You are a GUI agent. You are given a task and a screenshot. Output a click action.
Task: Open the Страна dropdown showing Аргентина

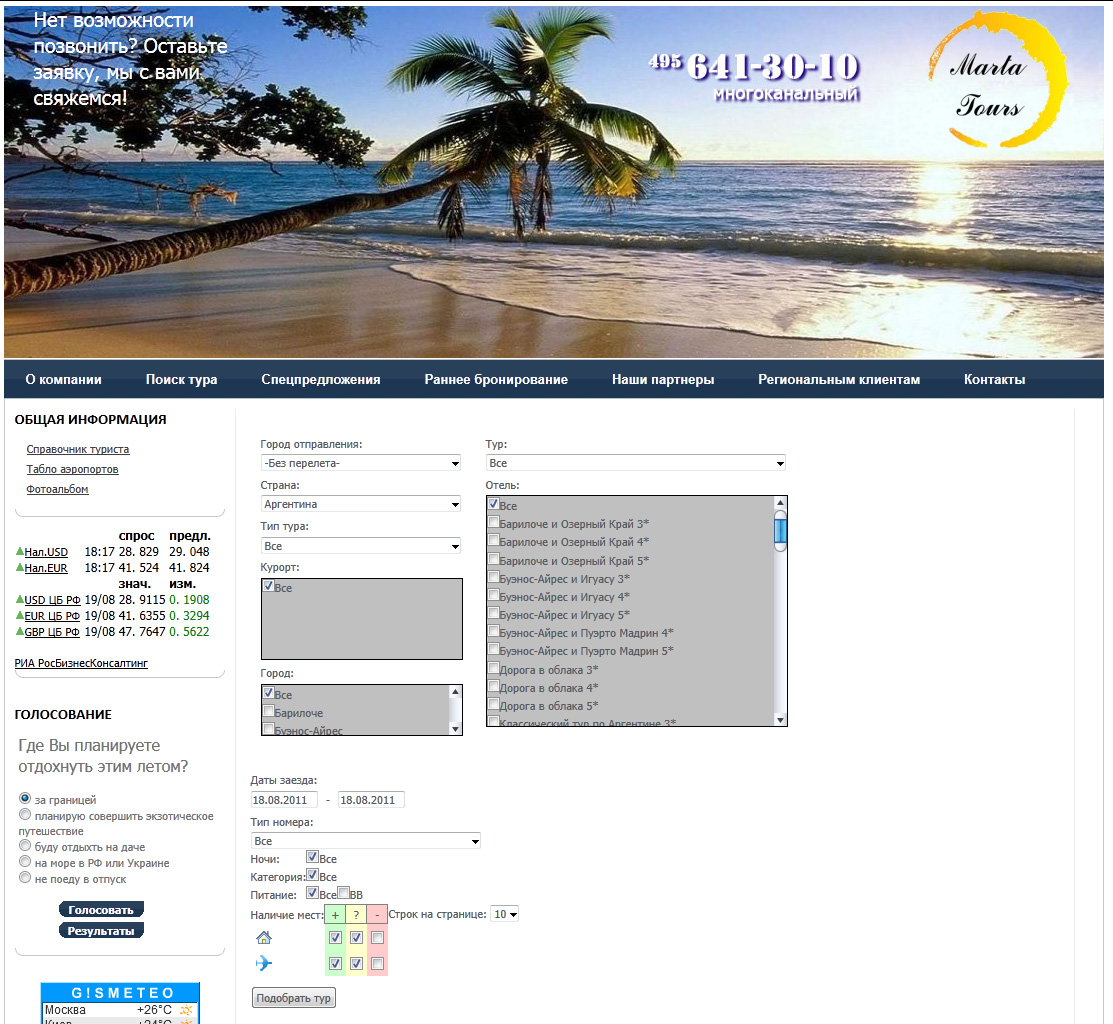[360, 504]
